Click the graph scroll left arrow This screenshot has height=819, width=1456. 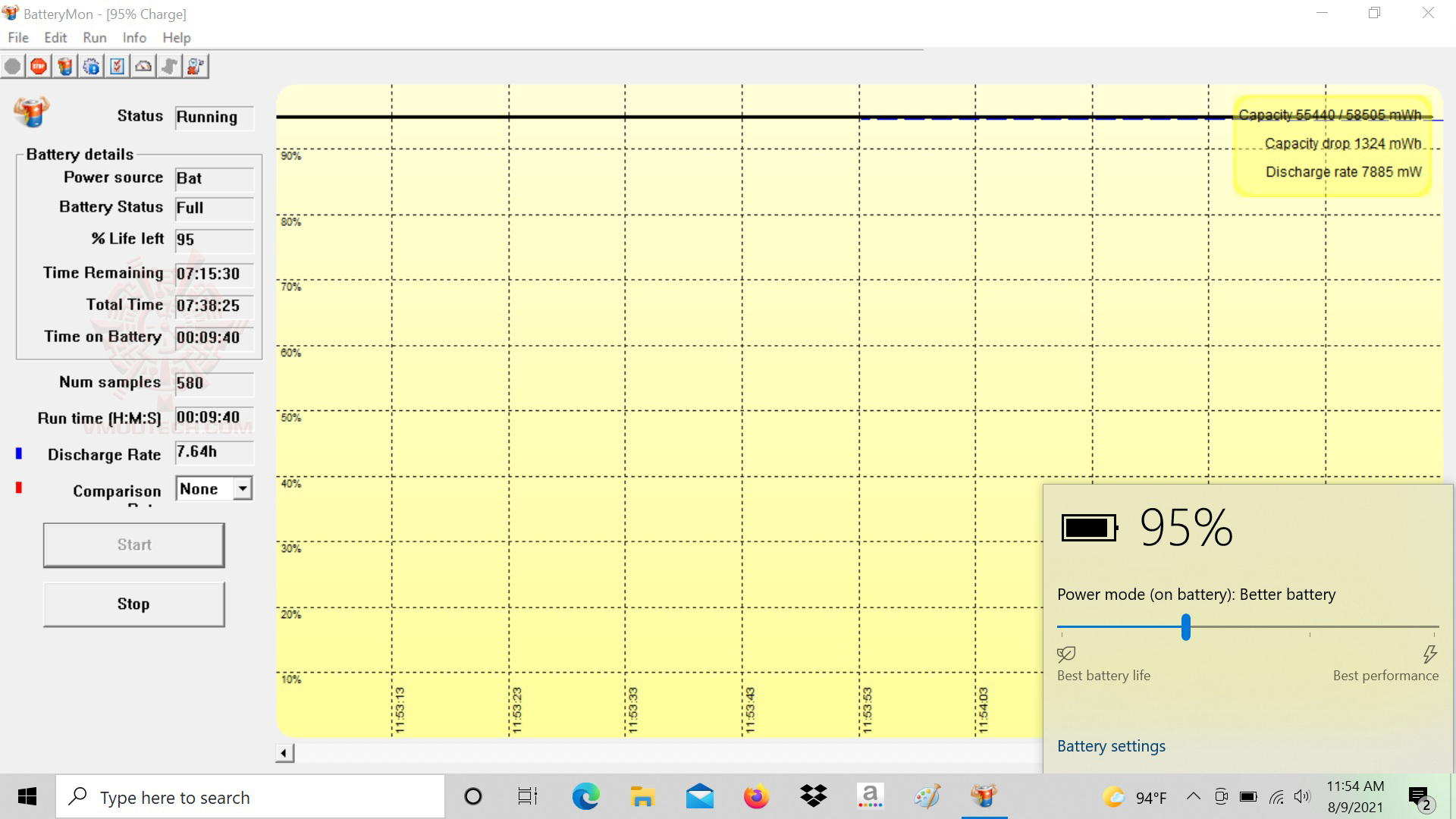[284, 753]
